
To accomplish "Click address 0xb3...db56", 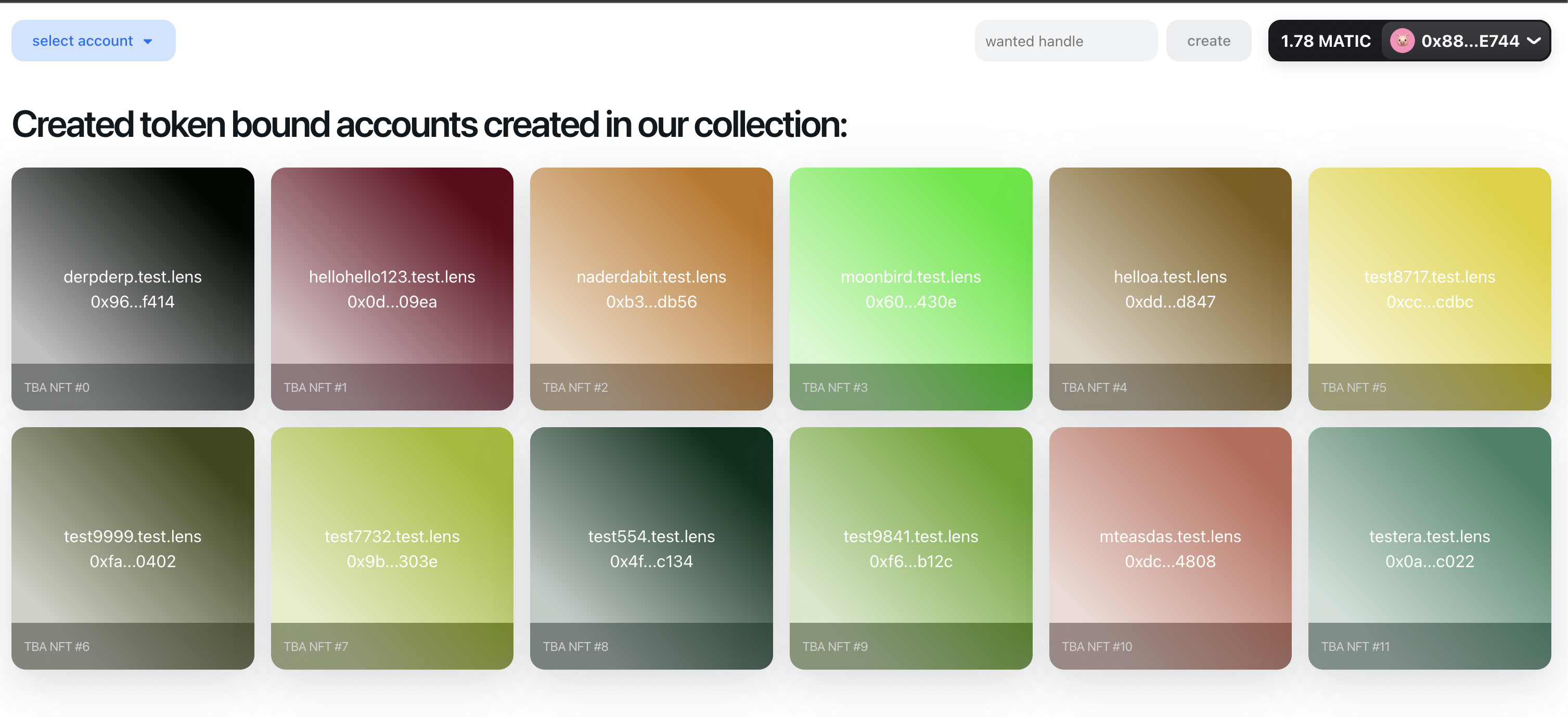I will pyautogui.click(x=651, y=302).
